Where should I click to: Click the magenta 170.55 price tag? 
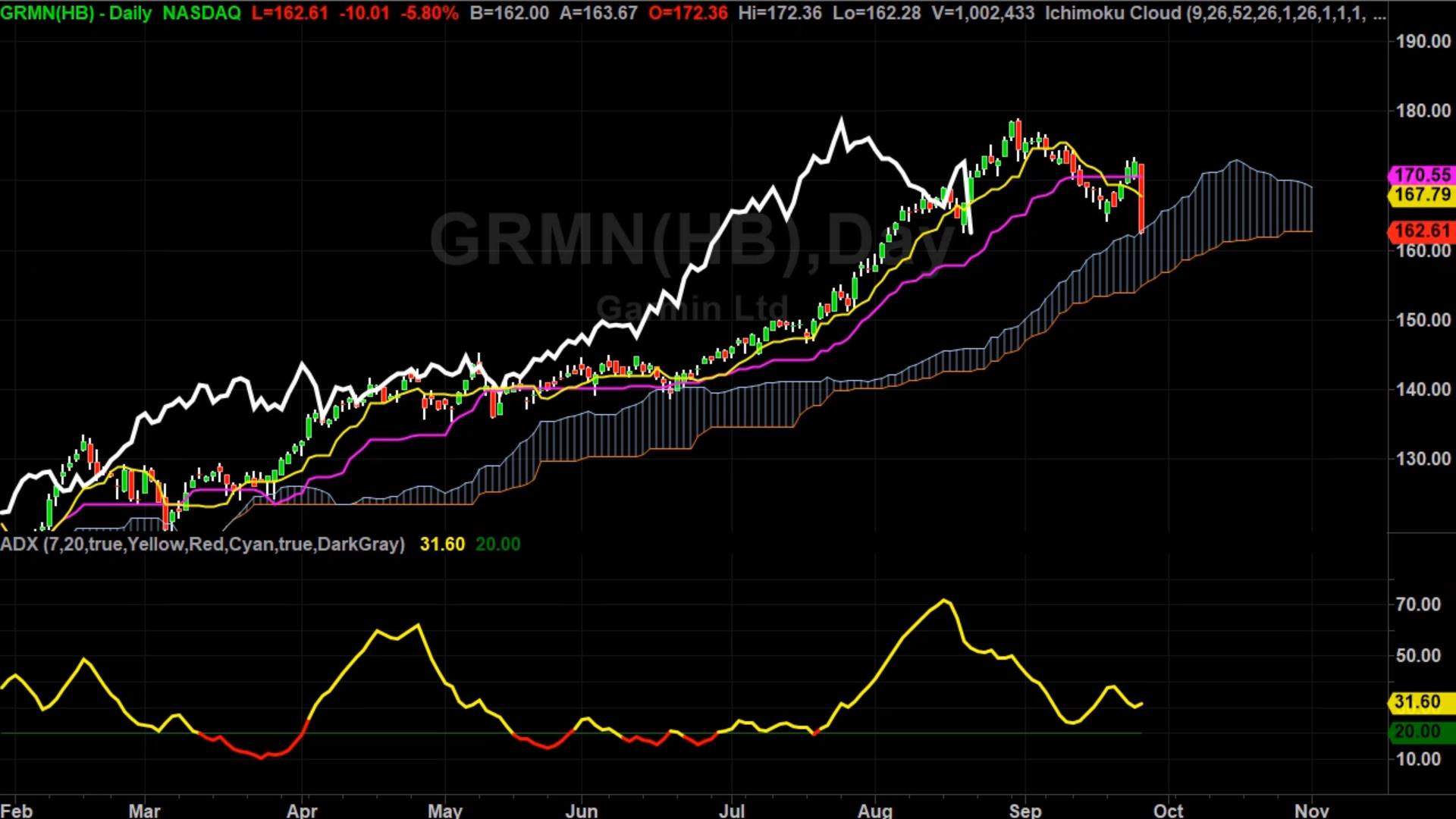click(x=1422, y=175)
